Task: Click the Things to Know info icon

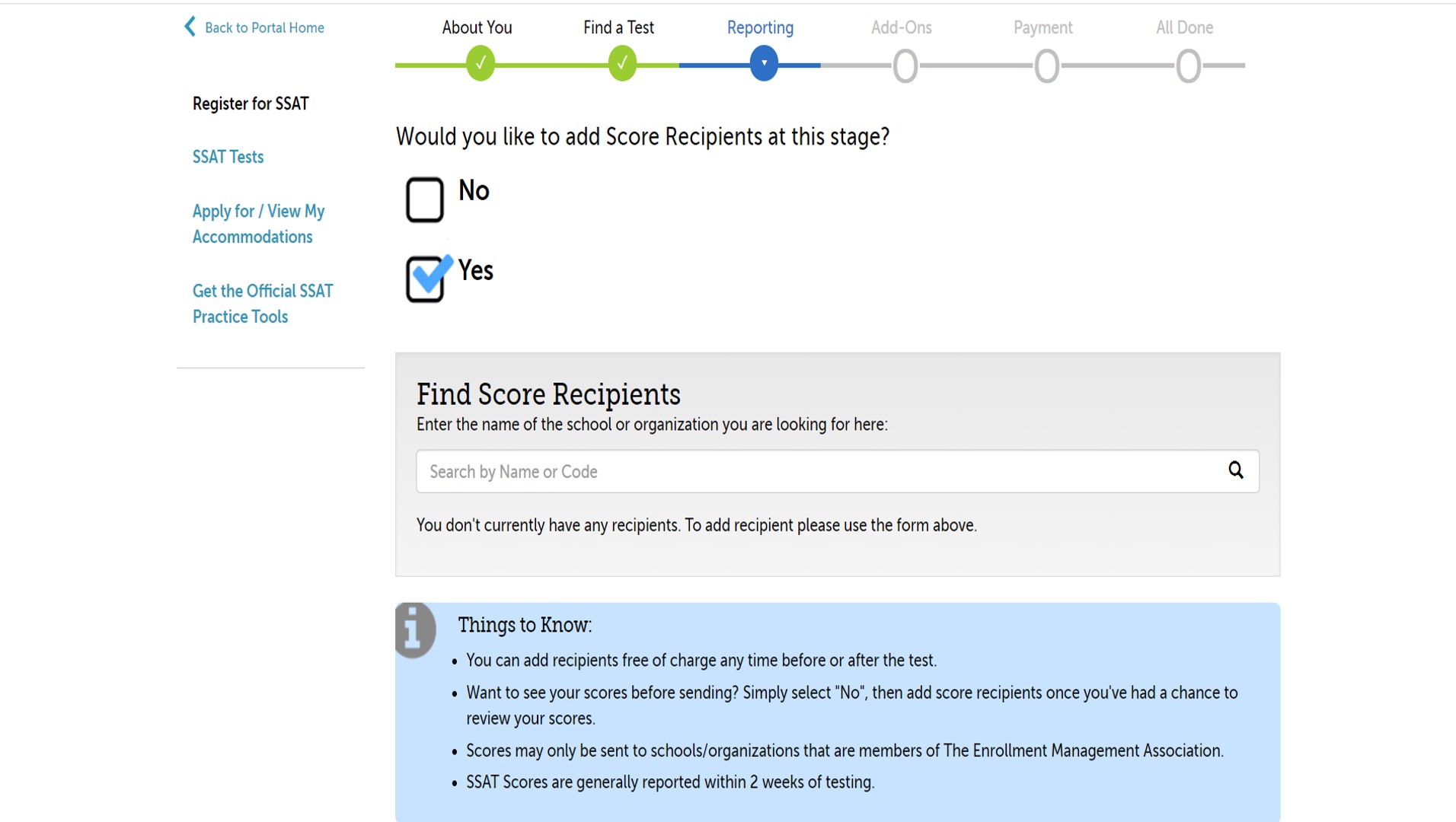Action: 415,630
